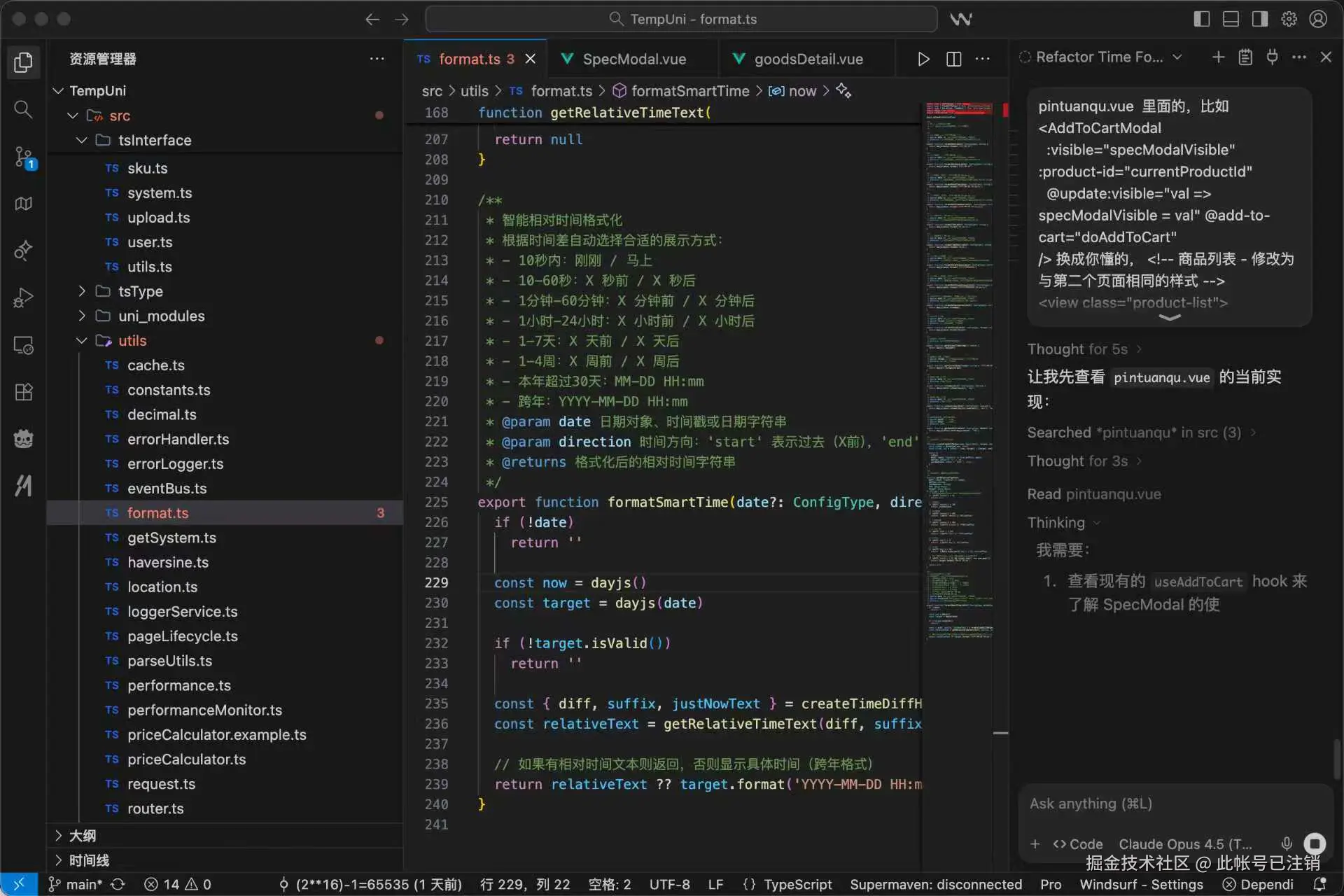
Task: Click the code minimap overview
Action: [959, 350]
